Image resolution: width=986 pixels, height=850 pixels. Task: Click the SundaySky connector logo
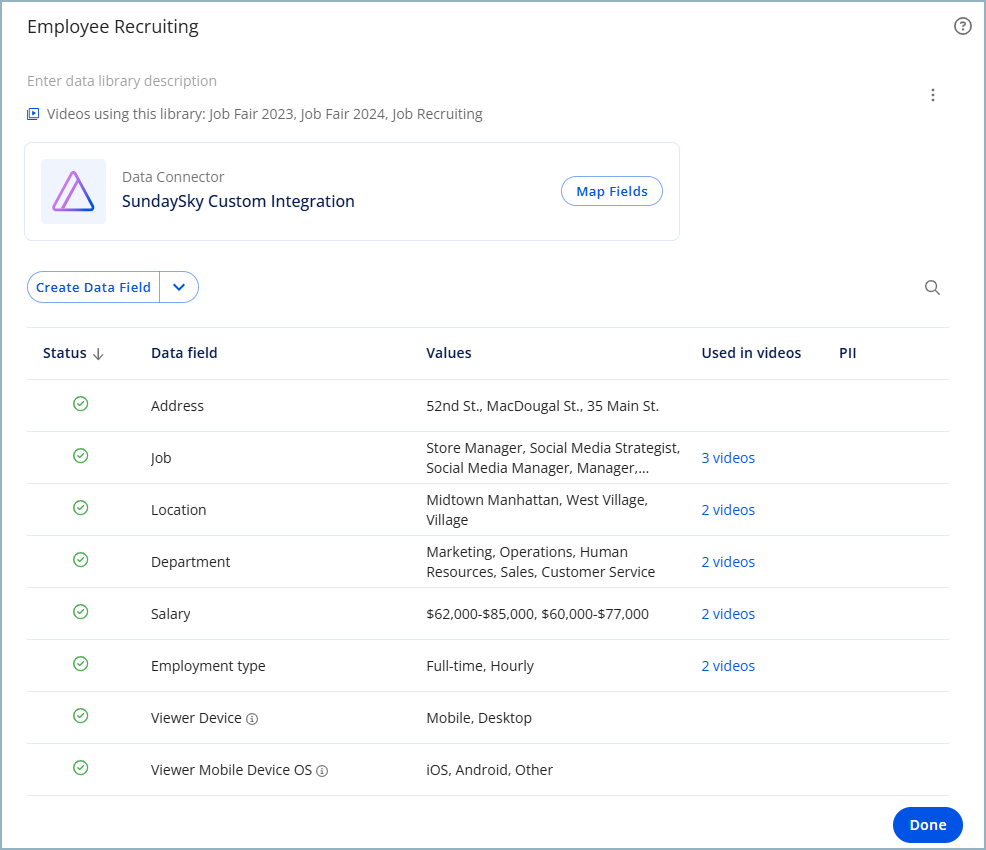point(74,191)
